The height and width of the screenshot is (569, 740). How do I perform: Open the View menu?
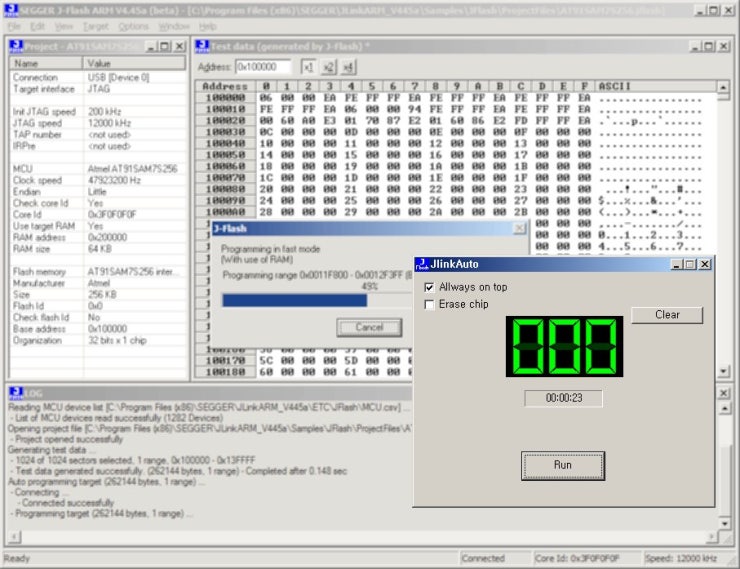(64, 26)
